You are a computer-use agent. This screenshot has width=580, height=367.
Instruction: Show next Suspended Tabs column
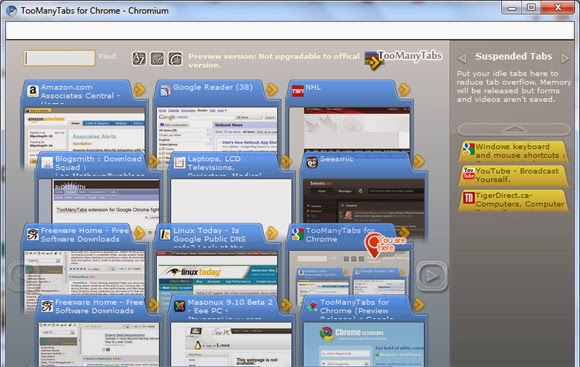click(565, 58)
